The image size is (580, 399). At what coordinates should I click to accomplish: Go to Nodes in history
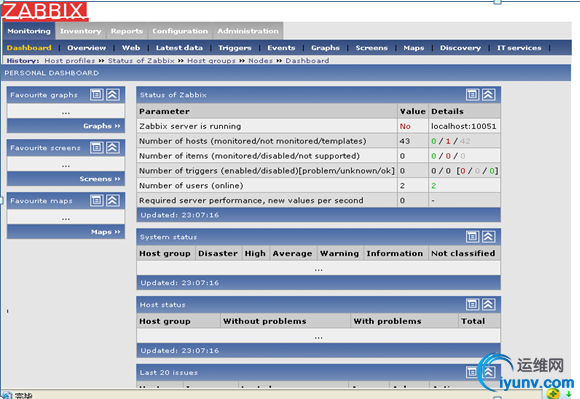click(x=260, y=61)
